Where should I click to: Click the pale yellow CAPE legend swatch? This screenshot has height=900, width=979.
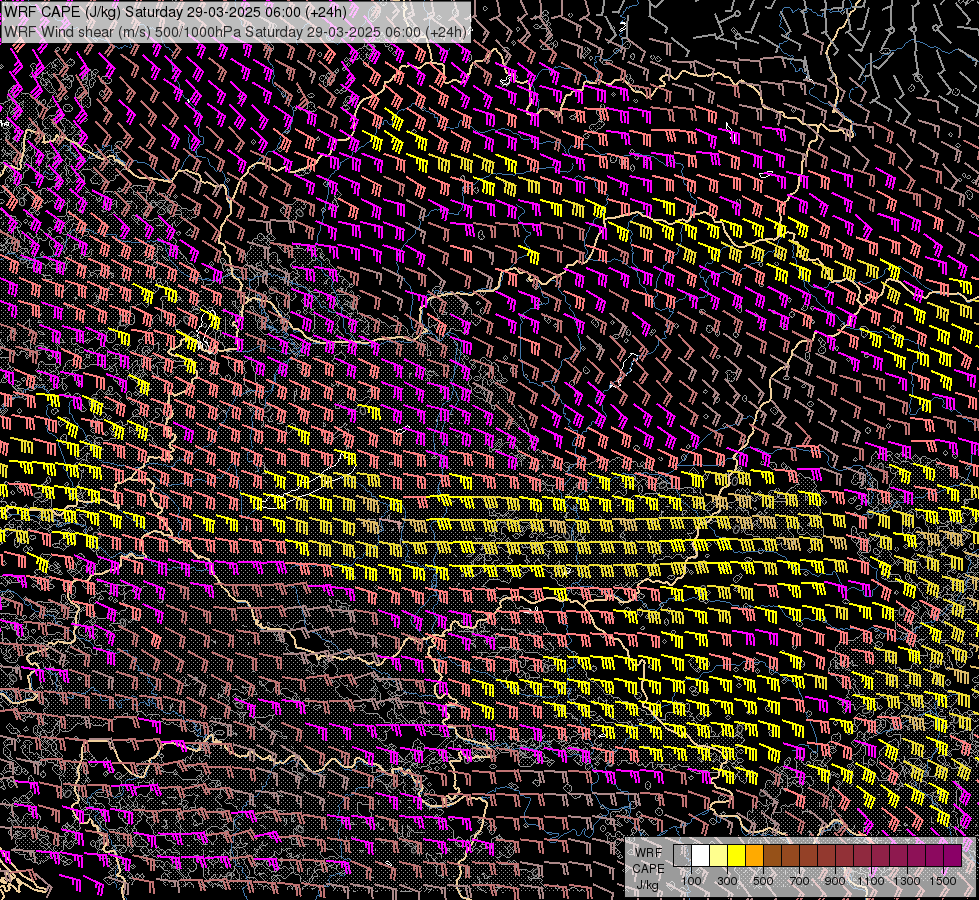pos(719,856)
